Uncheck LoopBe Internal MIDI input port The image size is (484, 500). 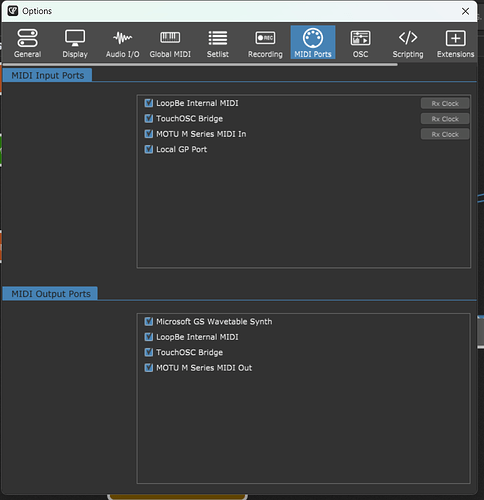click(149, 103)
